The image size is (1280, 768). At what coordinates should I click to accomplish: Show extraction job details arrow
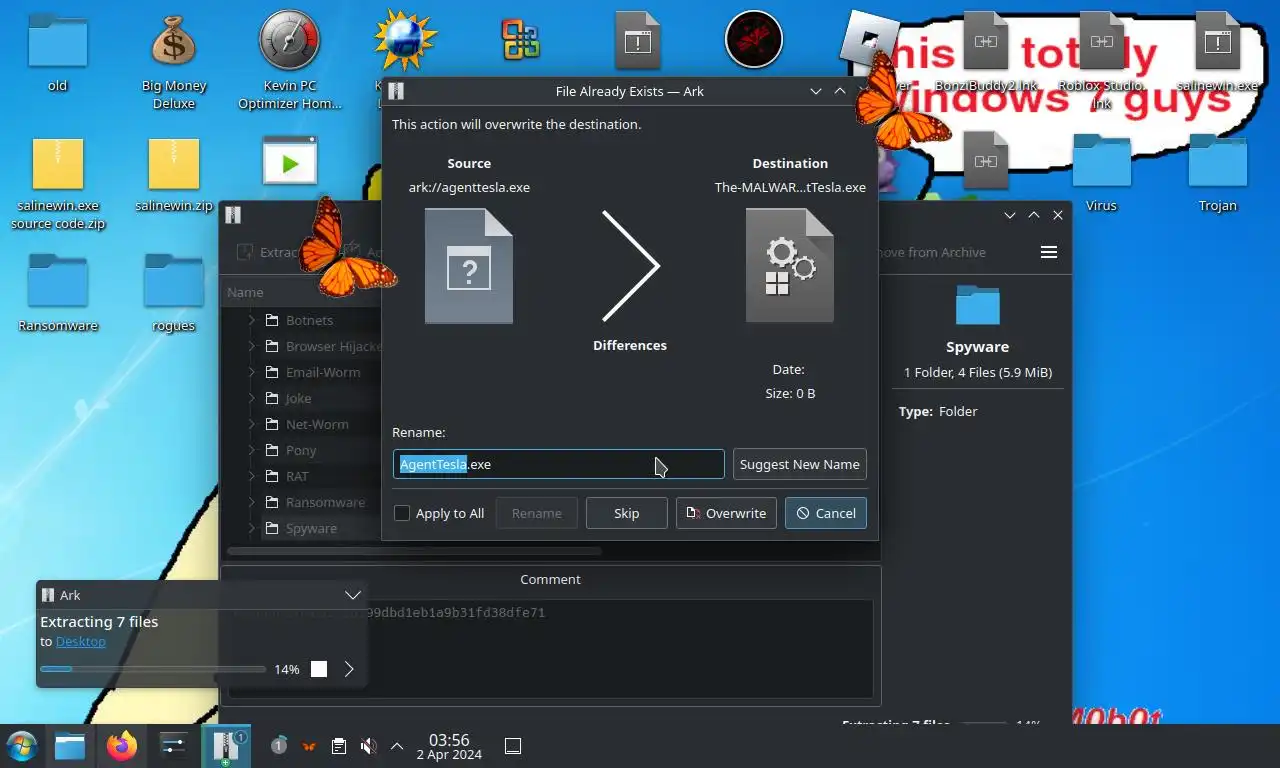coord(349,669)
